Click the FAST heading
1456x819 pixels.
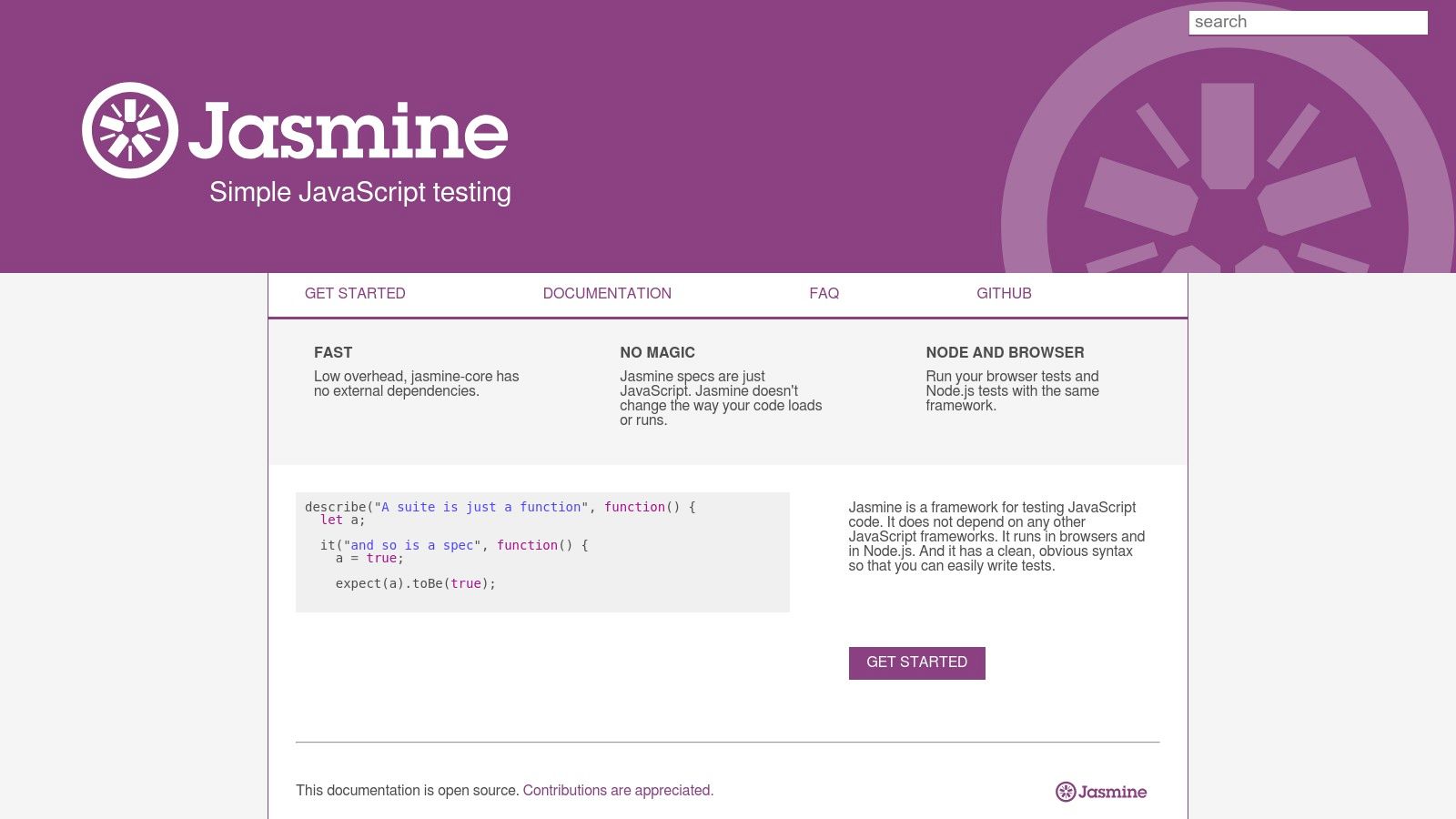[333, 352]
